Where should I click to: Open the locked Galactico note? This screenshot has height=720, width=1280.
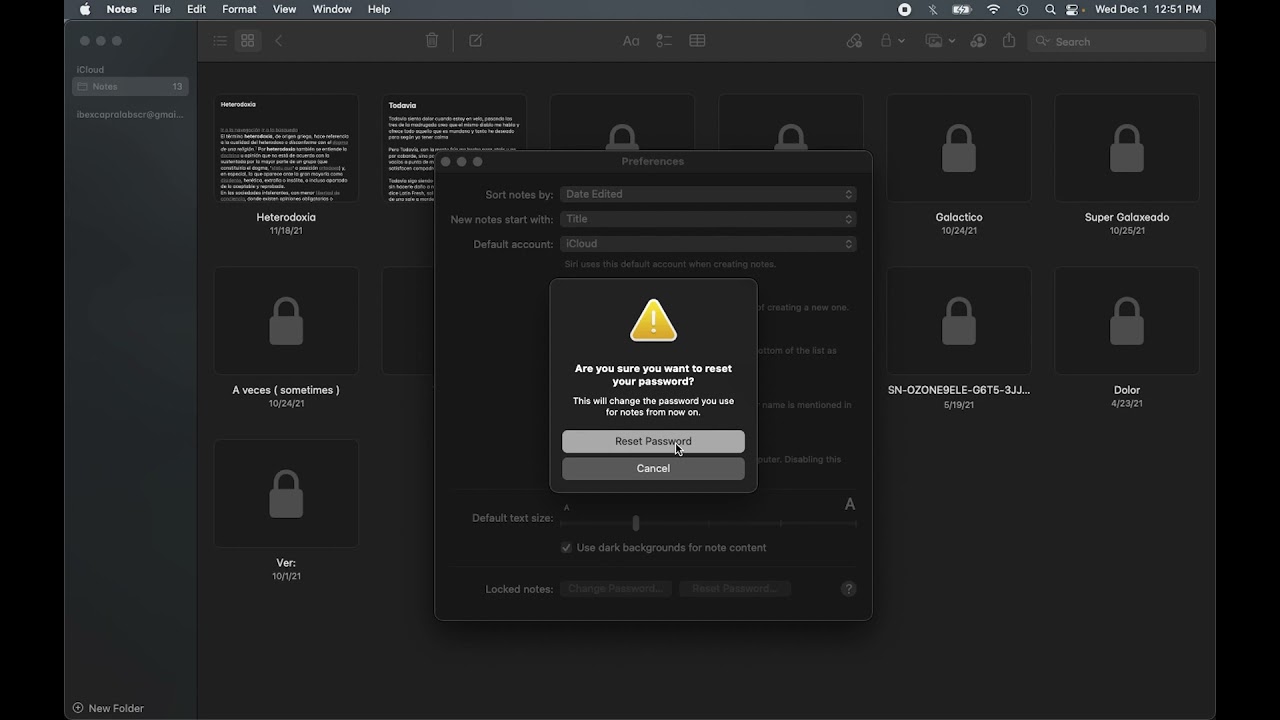[x=959, y=148]
